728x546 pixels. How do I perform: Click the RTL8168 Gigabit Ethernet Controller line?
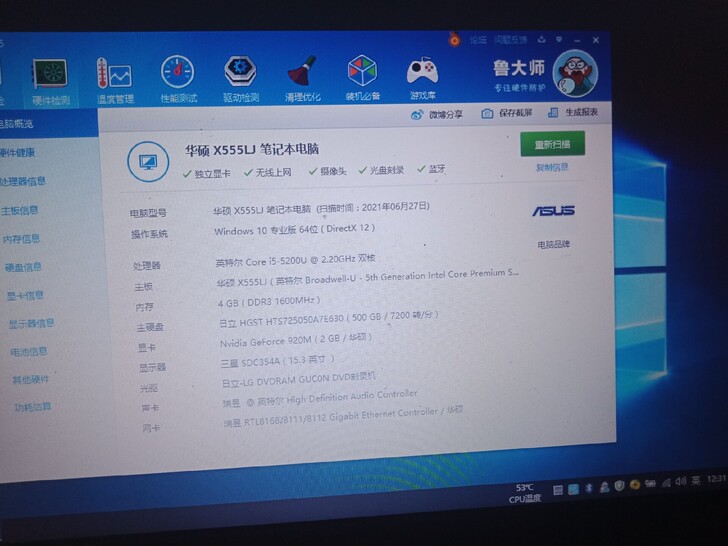[344, 416]
